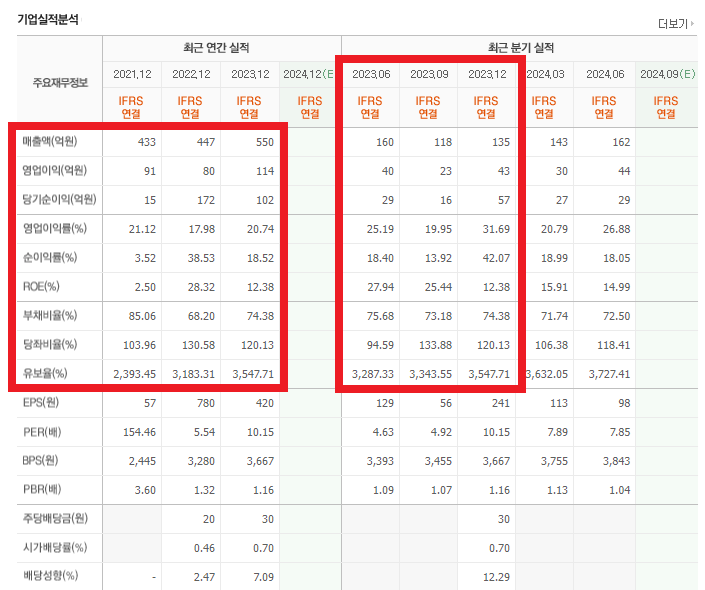Click the quarterly quick ratio 133.88
705x590 pixels.
436,345
